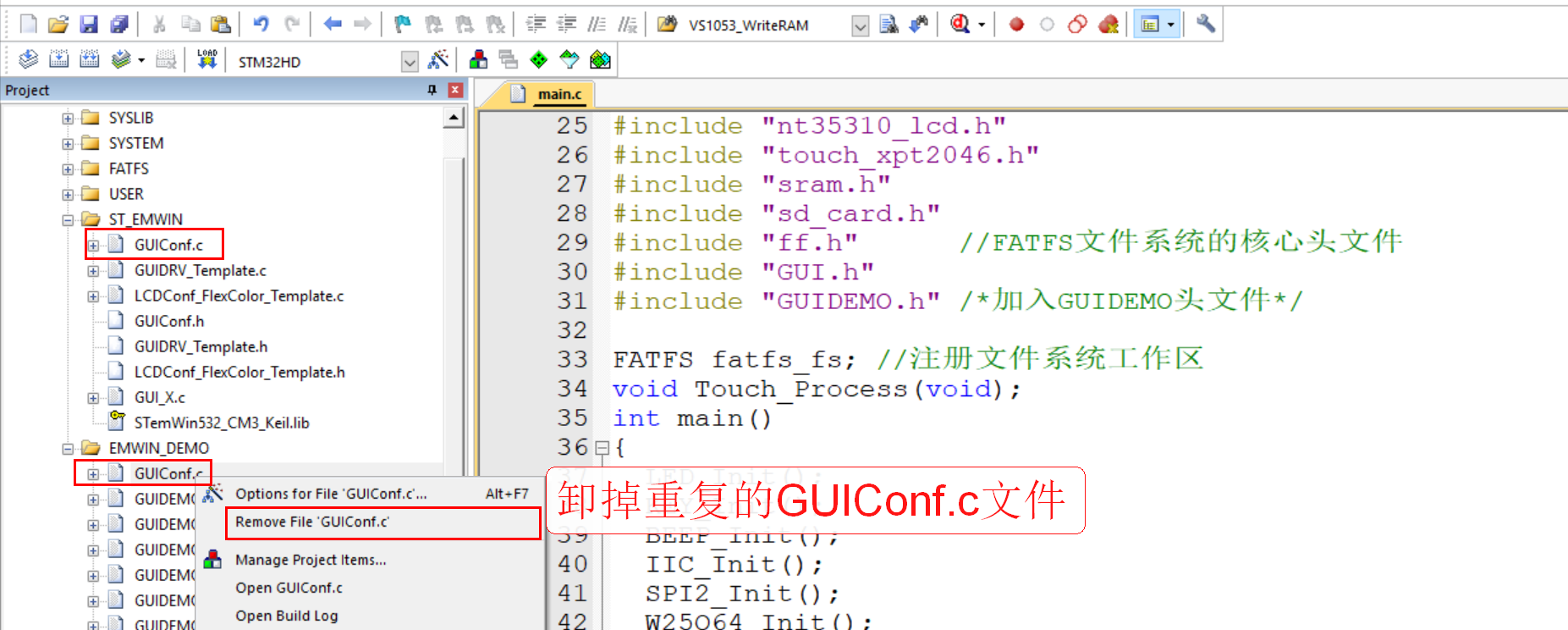Start incremental find with binoculars-arrow icon
Screen dimensions: 1568x630
tap(919, 25)
